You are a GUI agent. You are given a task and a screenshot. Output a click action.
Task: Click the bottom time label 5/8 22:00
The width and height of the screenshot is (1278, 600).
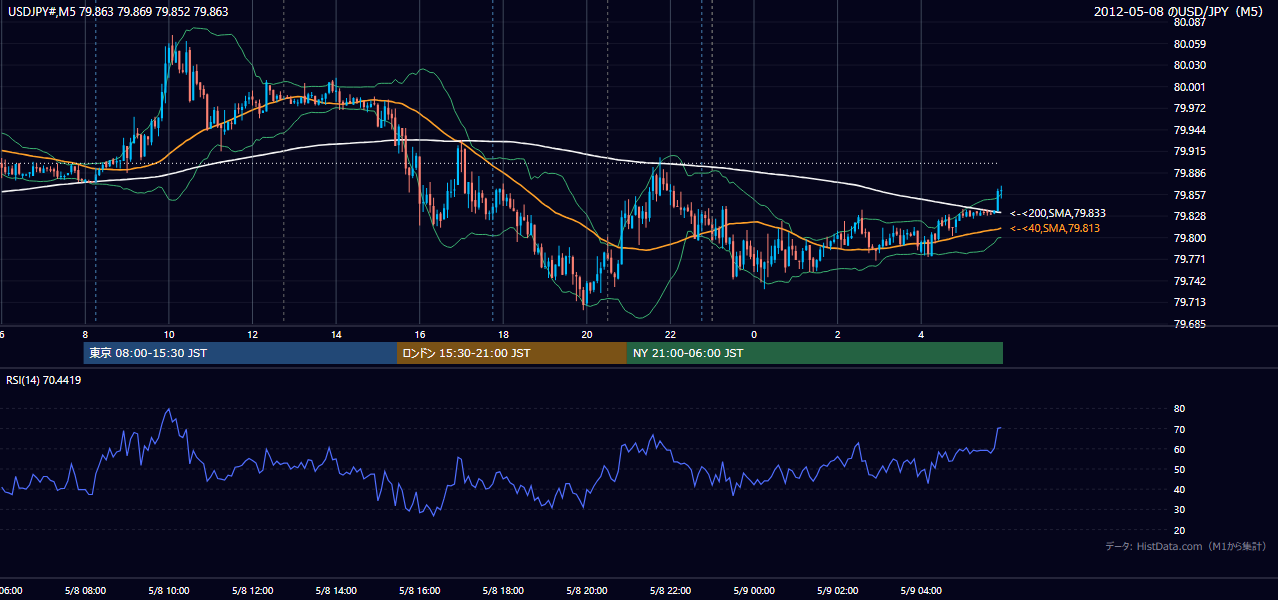[x=671, y=591]
